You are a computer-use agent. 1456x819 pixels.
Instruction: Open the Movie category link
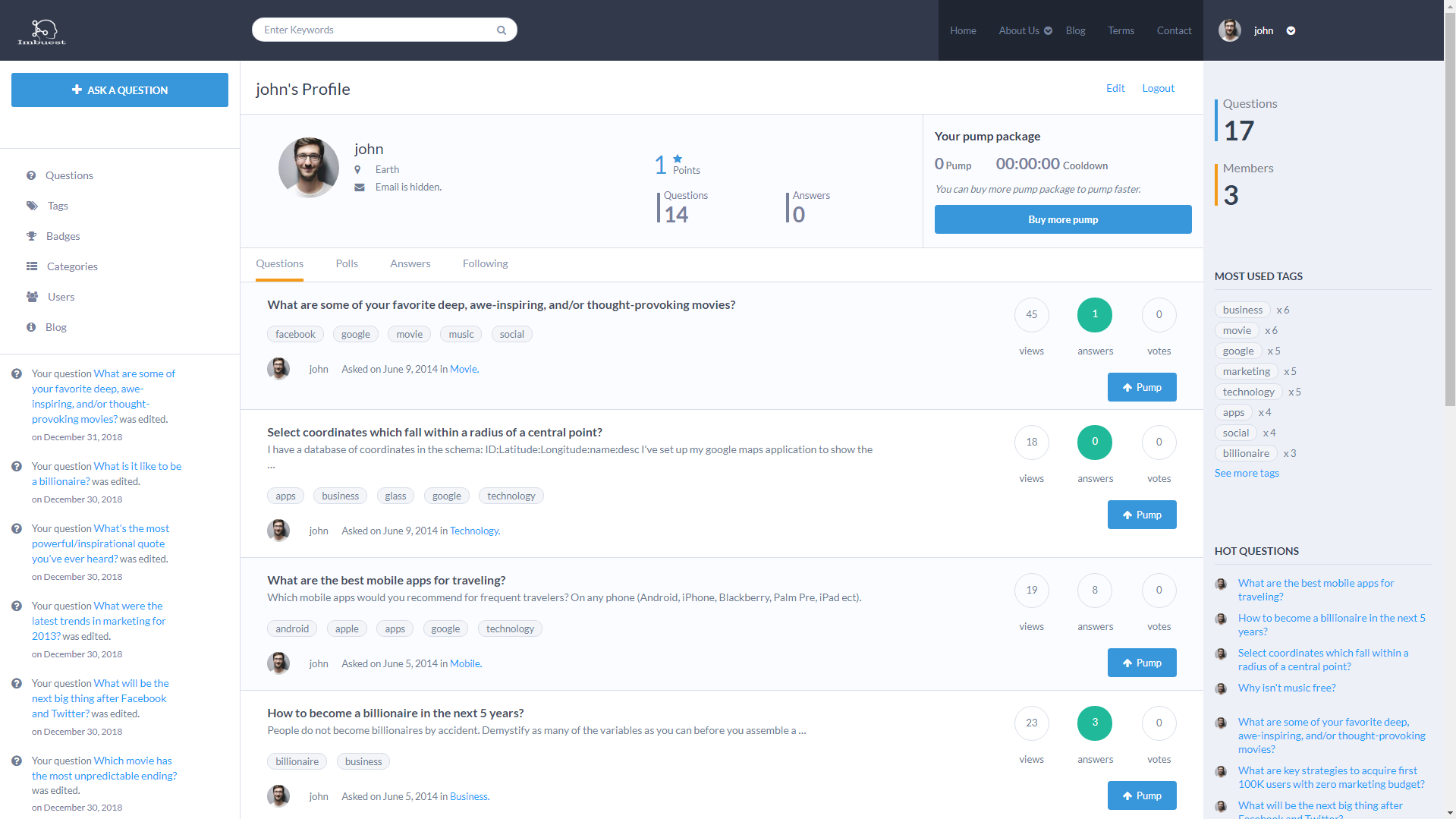tap(464, 369)
